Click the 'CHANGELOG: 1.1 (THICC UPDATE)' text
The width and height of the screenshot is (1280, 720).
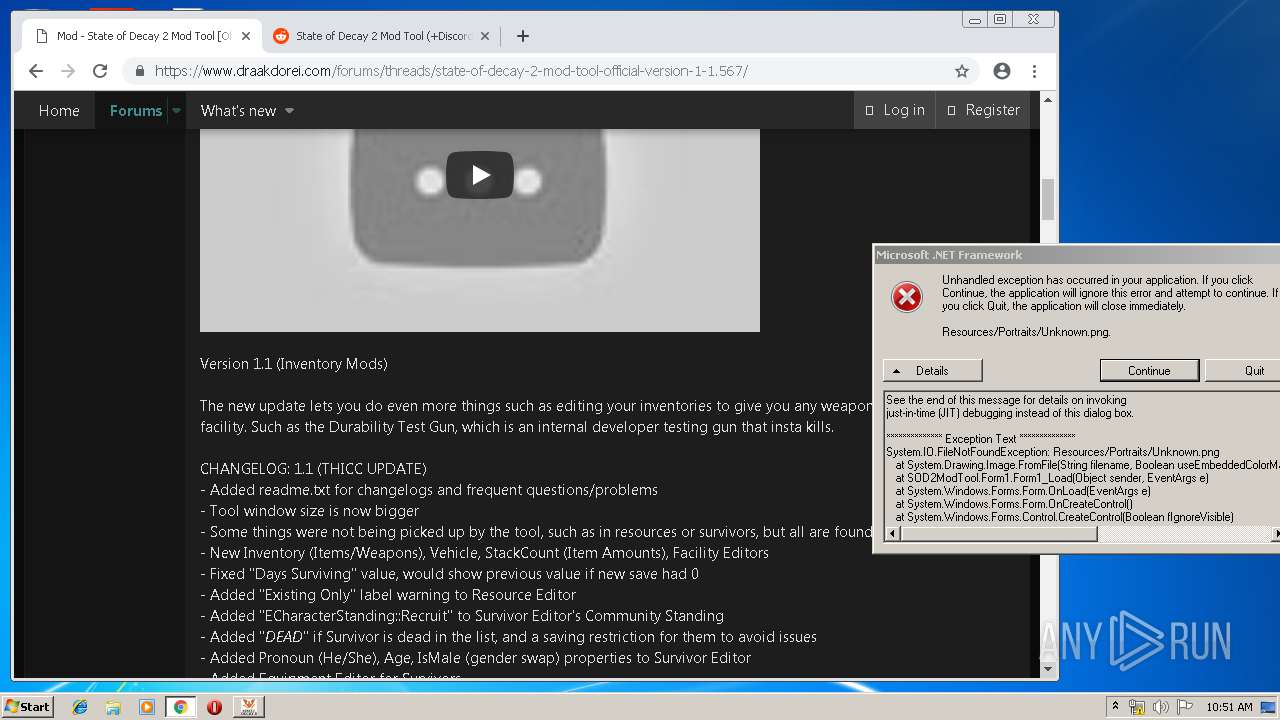coord(313,469)
